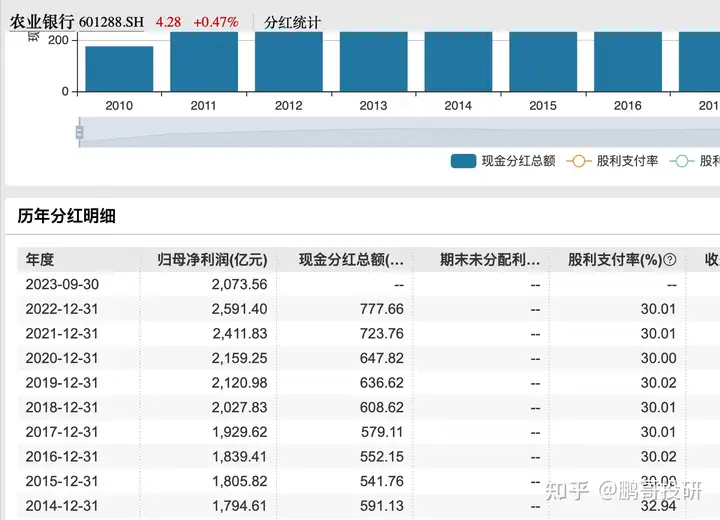
Task: Open the help icon beside 股利支付率(%)
Action: point(670,260)
